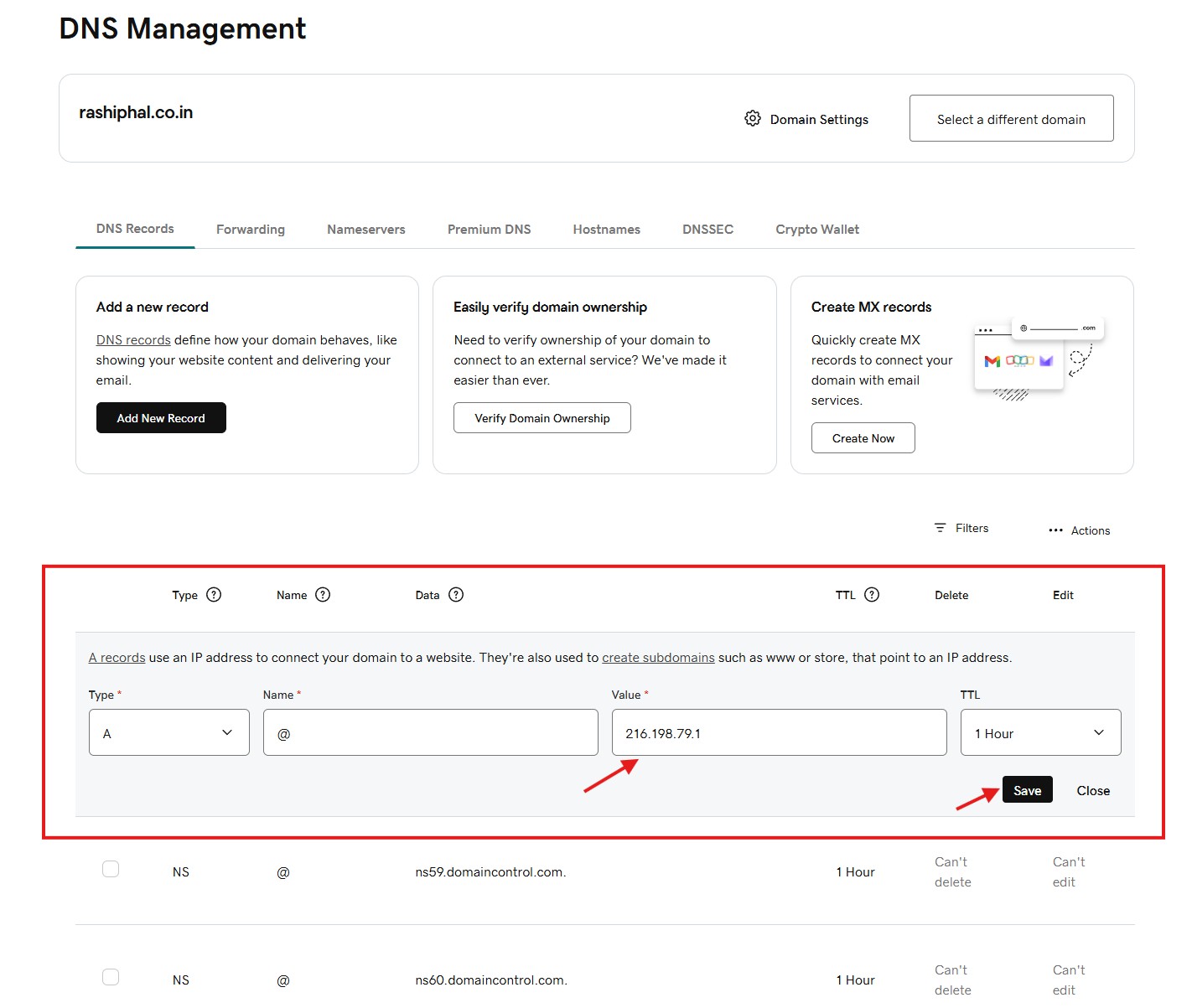Open the Forwarding tab
1192x1008 pixels.
[251, 230]
